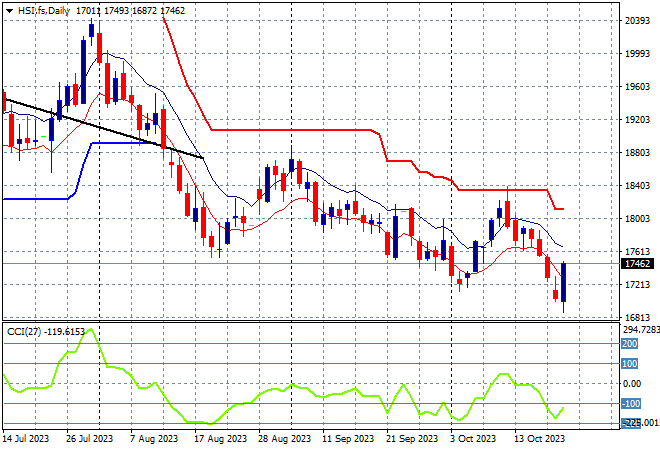This screenshot has height=450, width=660.
Task: Click the 18403 price axis label
Action: click(x=637, y=186)
